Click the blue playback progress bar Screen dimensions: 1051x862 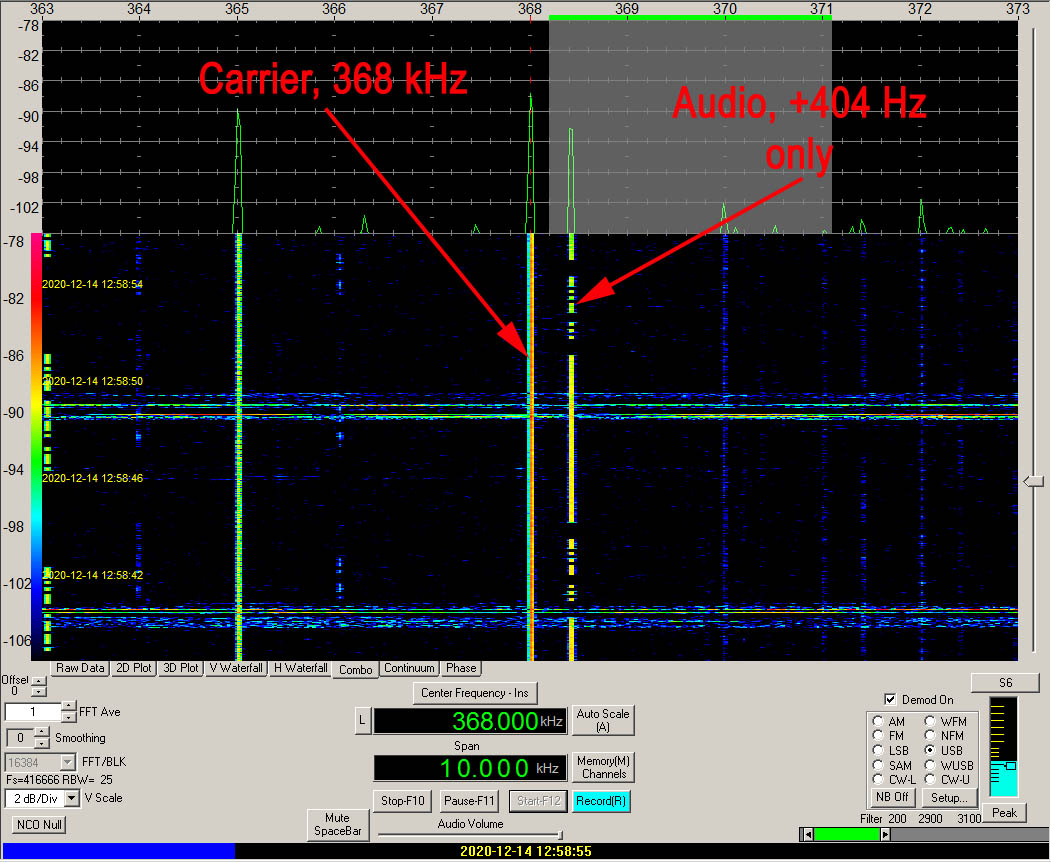tap(119, 851)
